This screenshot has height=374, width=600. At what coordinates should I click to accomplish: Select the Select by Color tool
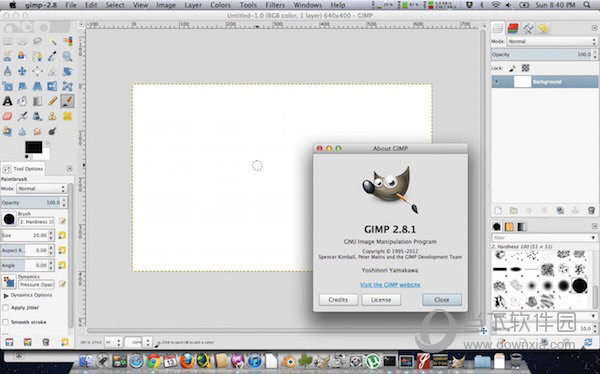pos(67,41)
